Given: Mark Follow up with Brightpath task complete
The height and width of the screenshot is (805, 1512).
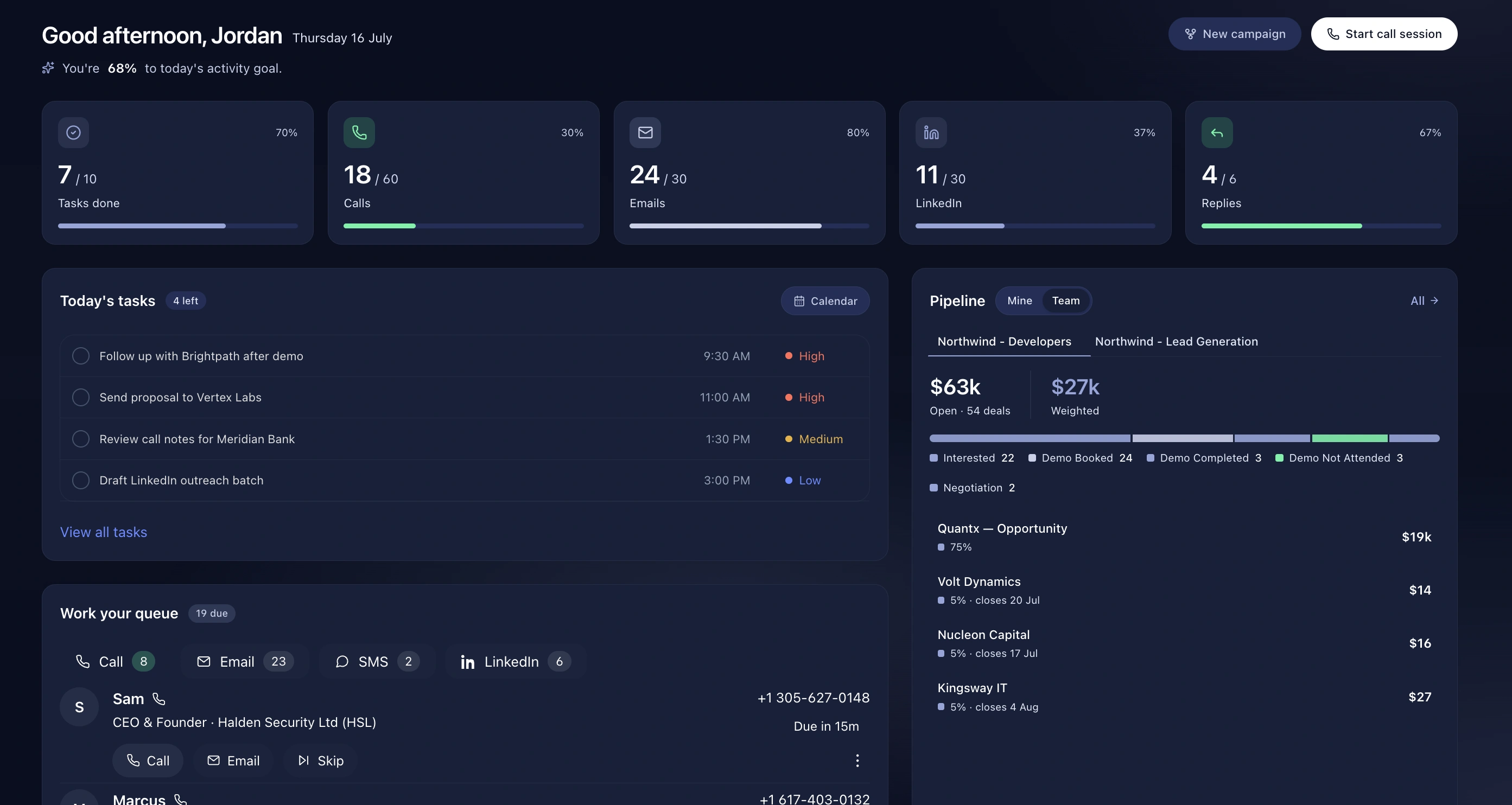Looking at the screenshot, I should pos(81,356).
